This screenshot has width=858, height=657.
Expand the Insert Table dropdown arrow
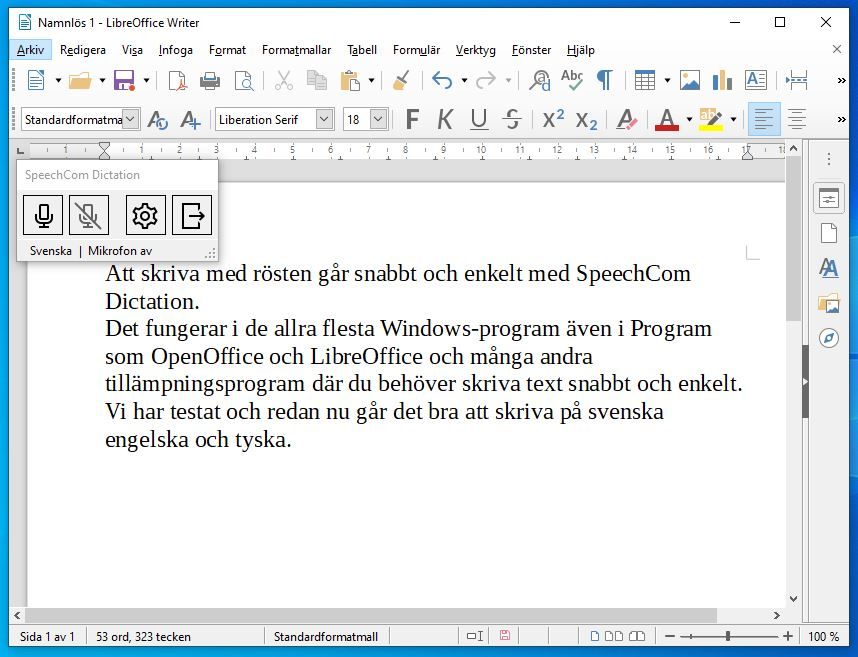(x=667, y=81)
